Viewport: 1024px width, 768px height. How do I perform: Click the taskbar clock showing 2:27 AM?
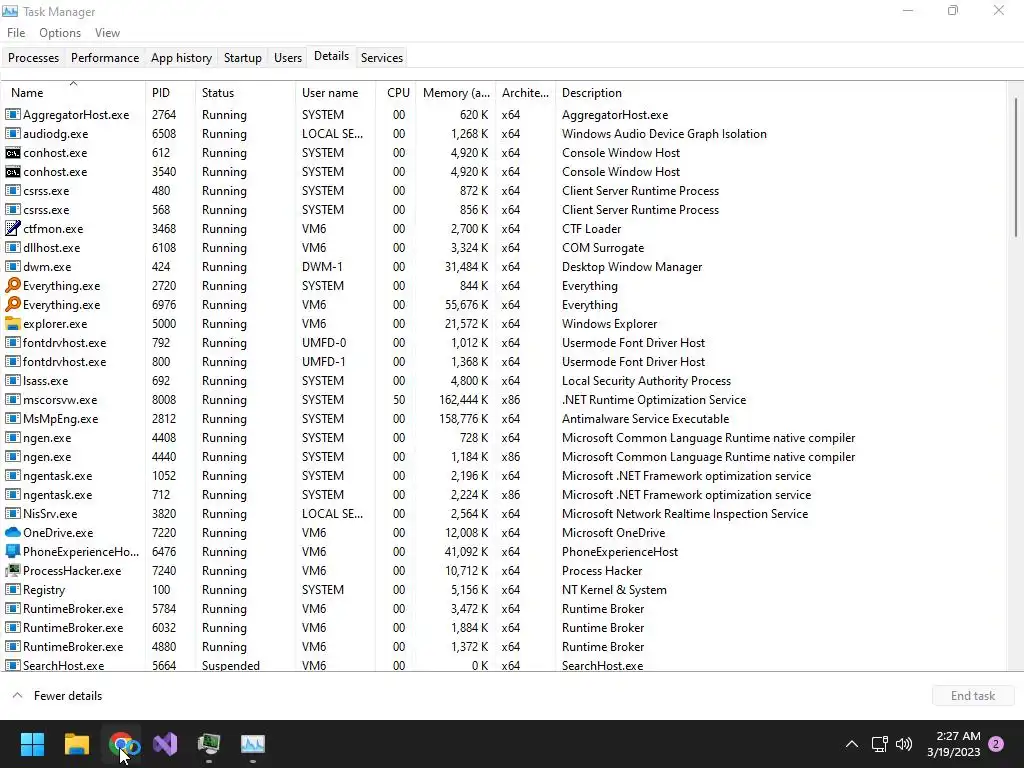[x=953, y=744]
